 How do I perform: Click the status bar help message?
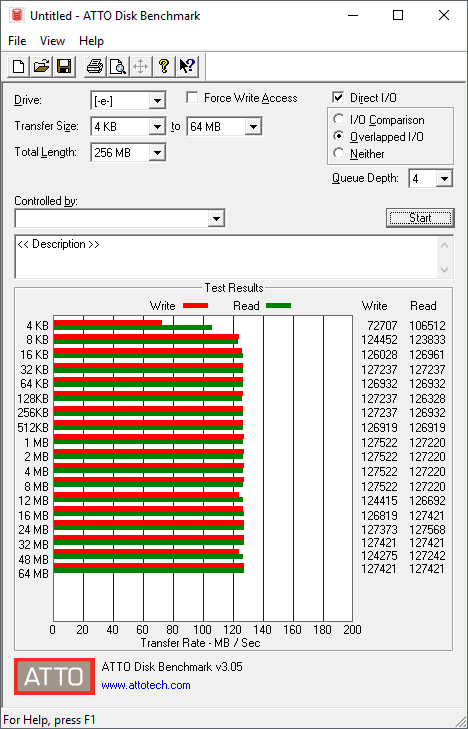pos(49,720)
